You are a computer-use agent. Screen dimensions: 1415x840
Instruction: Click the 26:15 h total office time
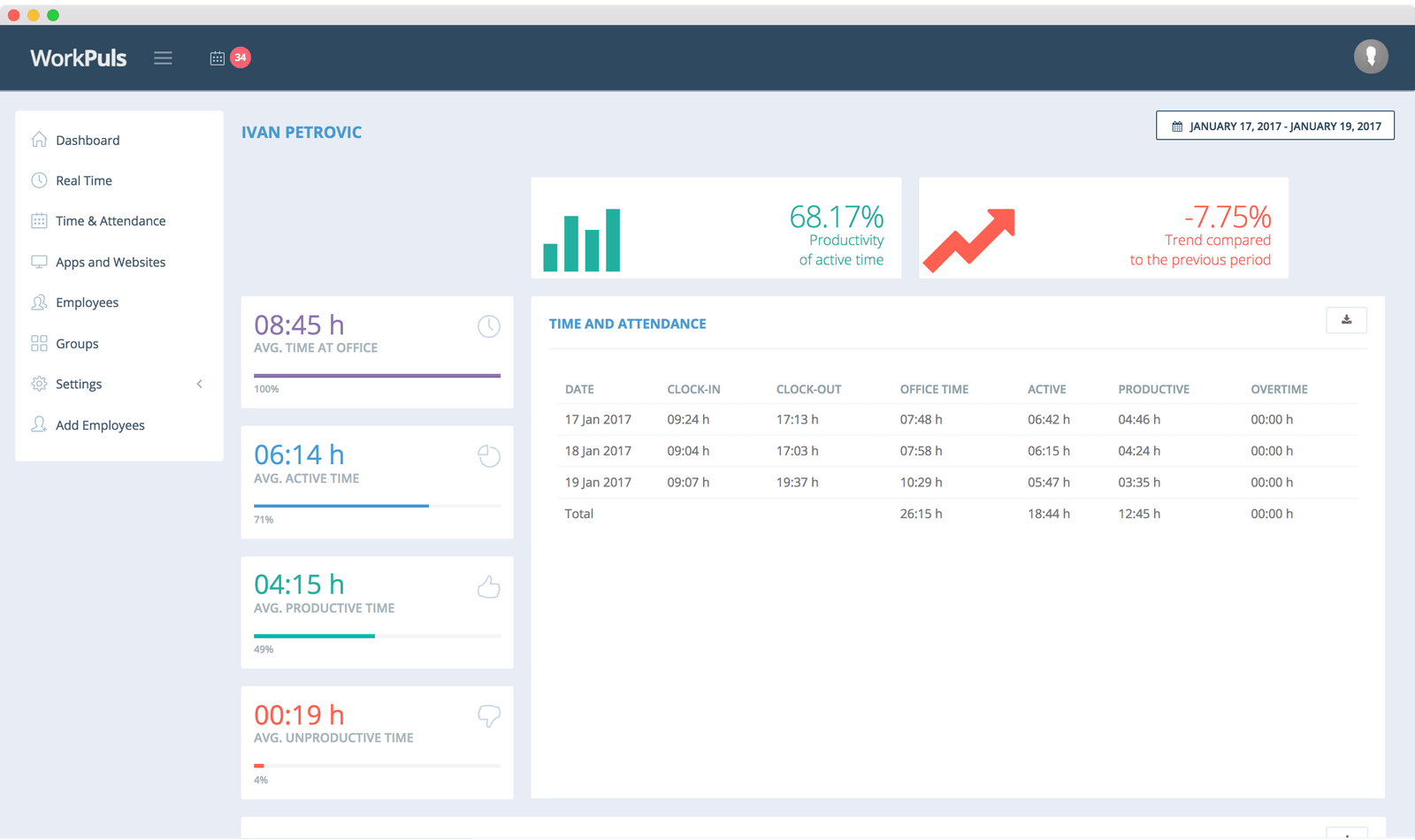click(921, 514)
